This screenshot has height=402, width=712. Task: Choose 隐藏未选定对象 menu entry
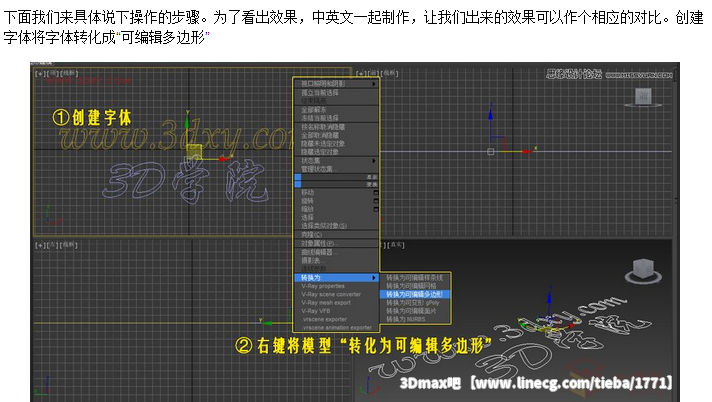[336, 144]
